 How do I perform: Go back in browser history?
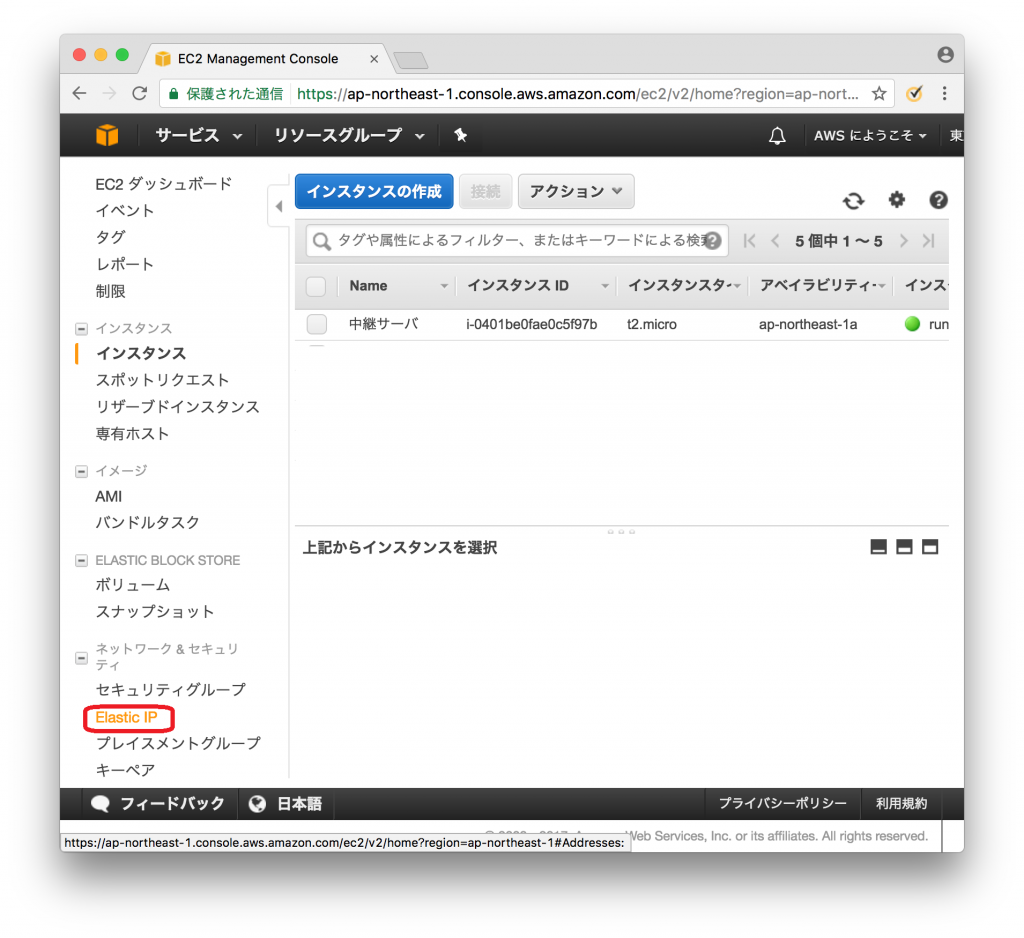(x=79, y=93)
